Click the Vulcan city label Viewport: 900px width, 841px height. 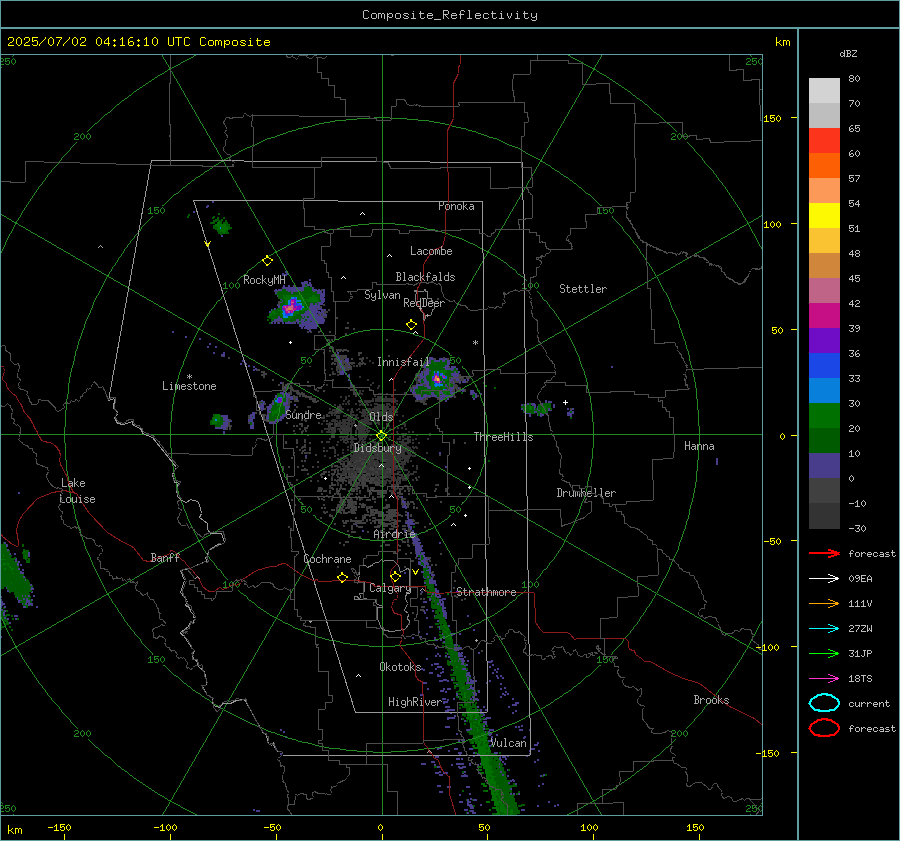508,743
